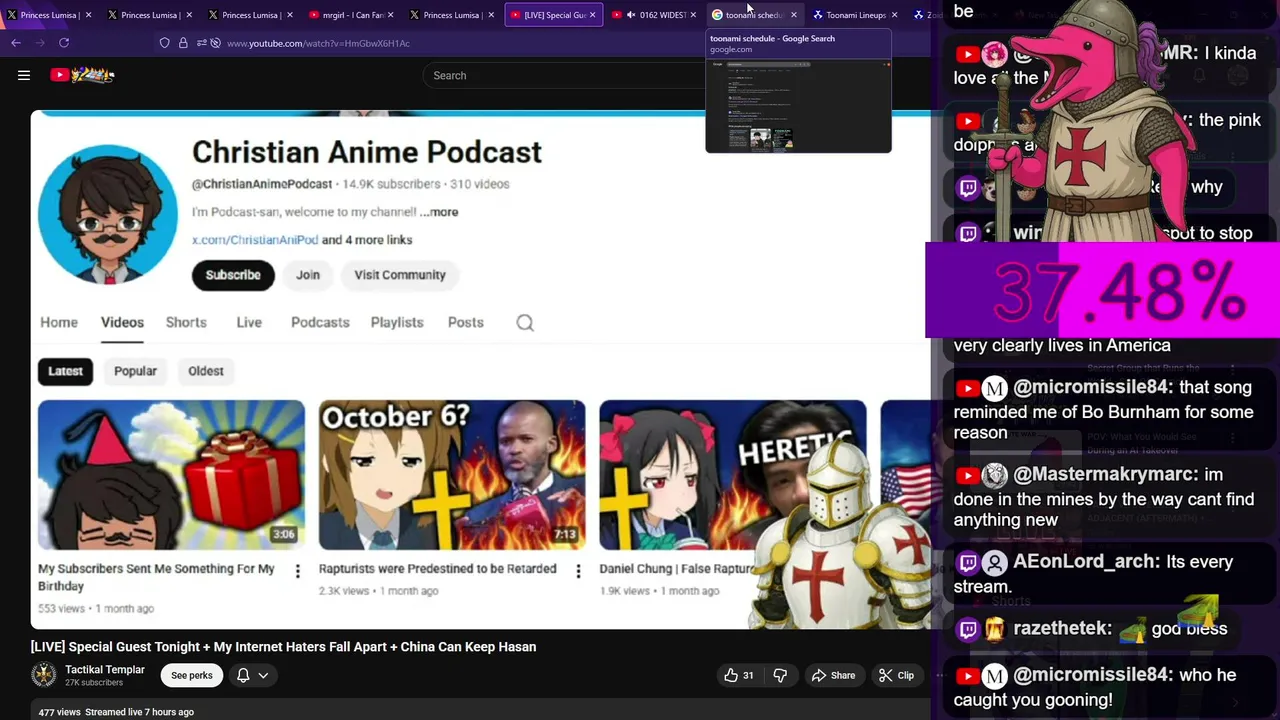
Task: Open 'Rapturists were Predestined' video title
Action: 437,569
